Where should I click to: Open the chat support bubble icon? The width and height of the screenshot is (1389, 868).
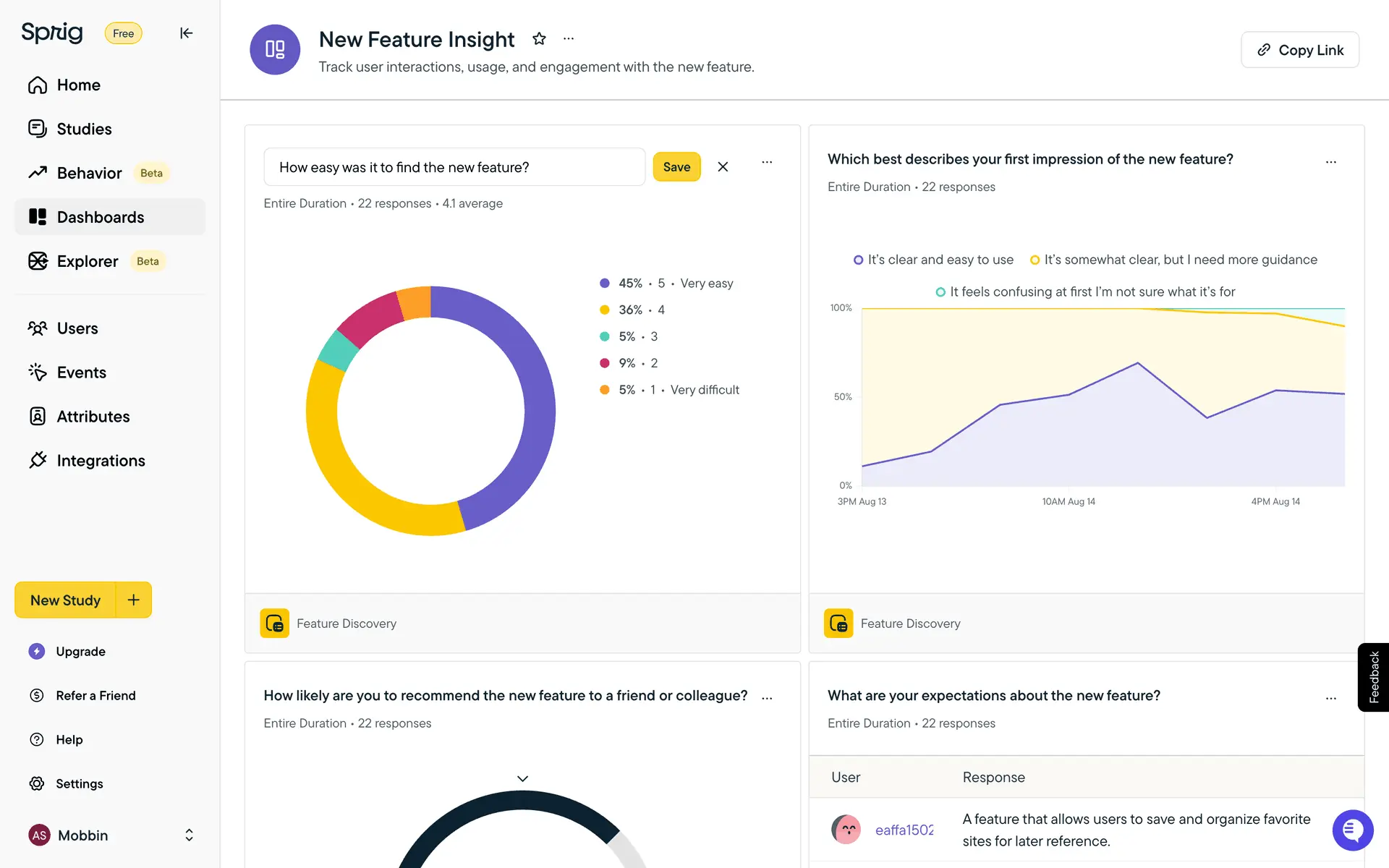point(1352,830)
